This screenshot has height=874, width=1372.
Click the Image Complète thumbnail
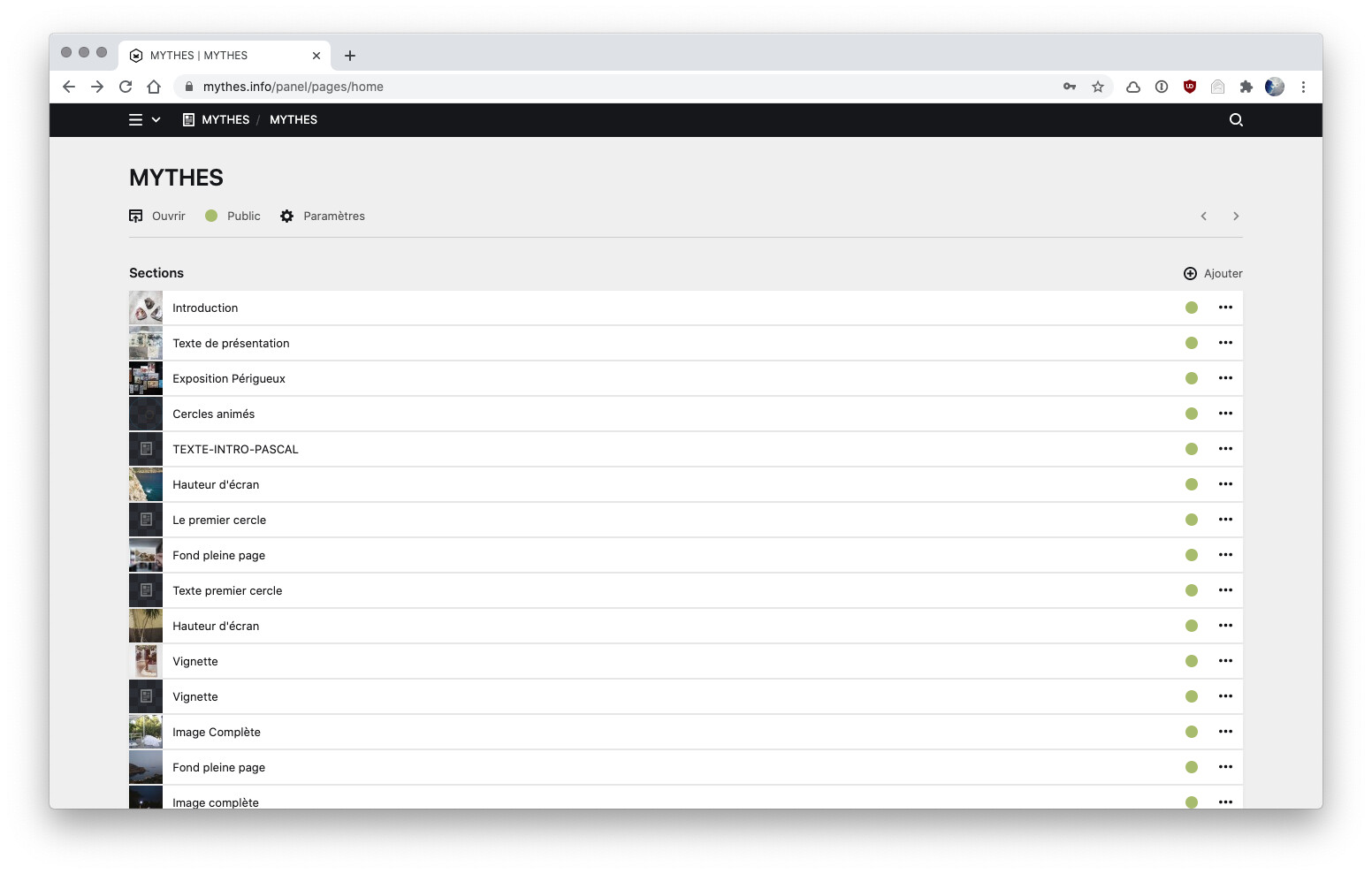pos(146,733)
